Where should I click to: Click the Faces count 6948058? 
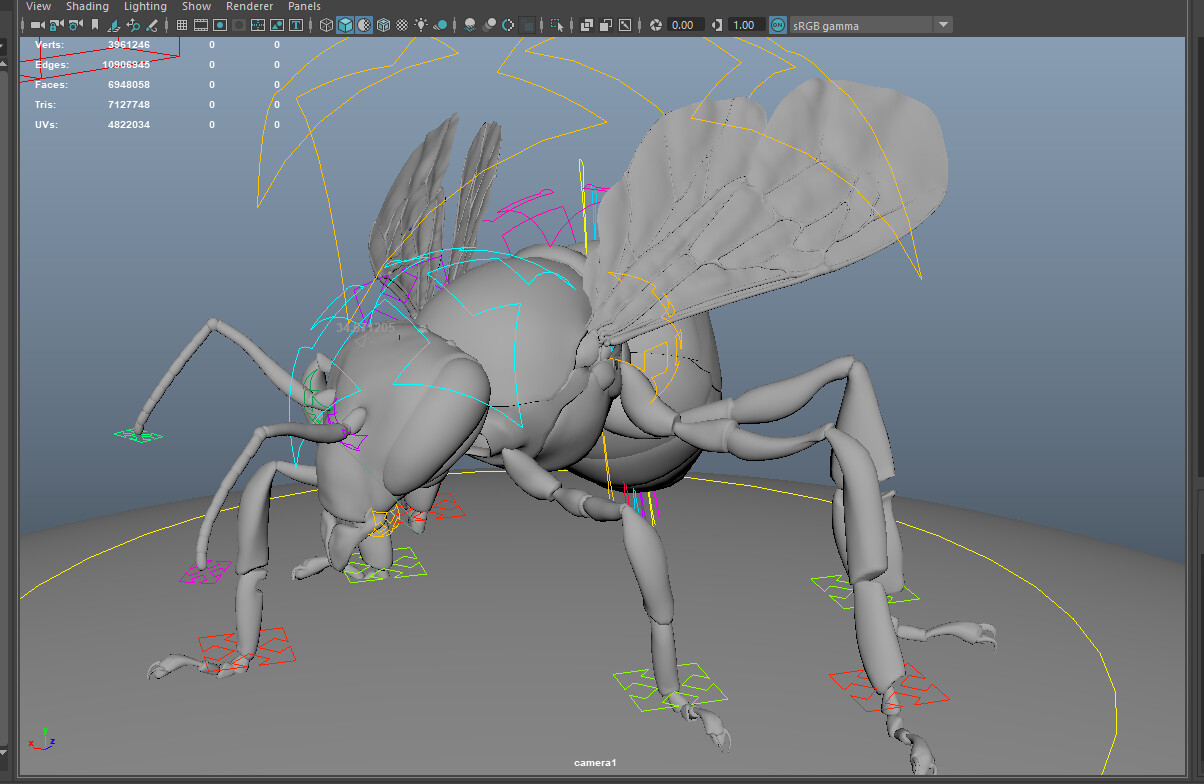coord(129,85)
